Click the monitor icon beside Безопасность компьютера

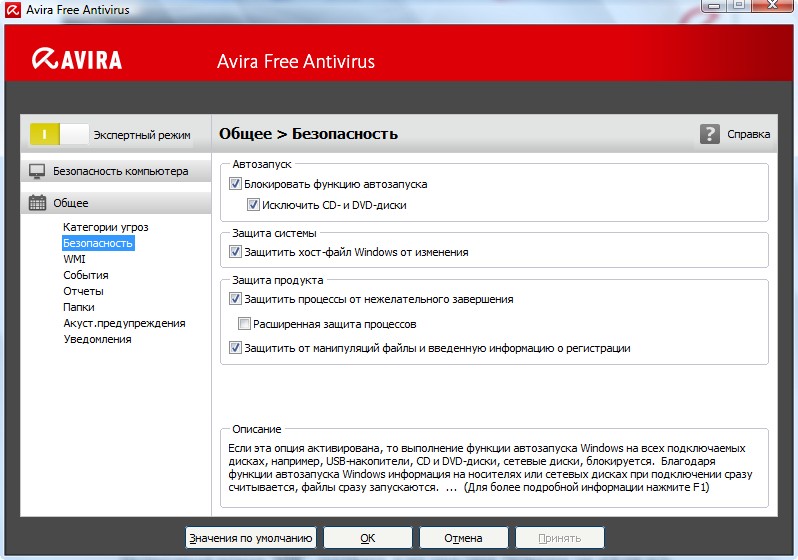pos(37,172)
